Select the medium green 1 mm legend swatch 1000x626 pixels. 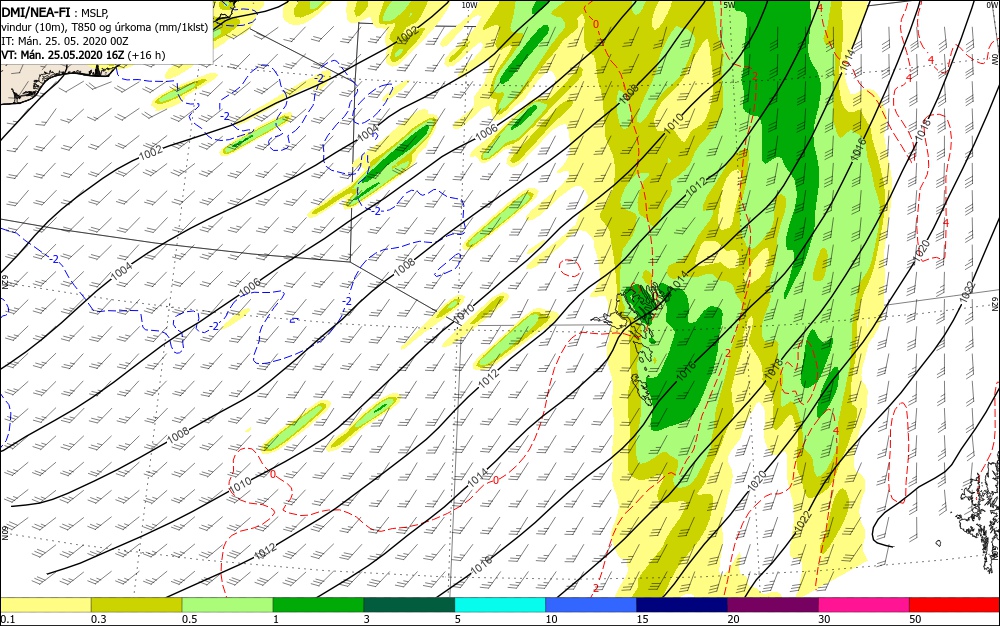click(318, 604)
